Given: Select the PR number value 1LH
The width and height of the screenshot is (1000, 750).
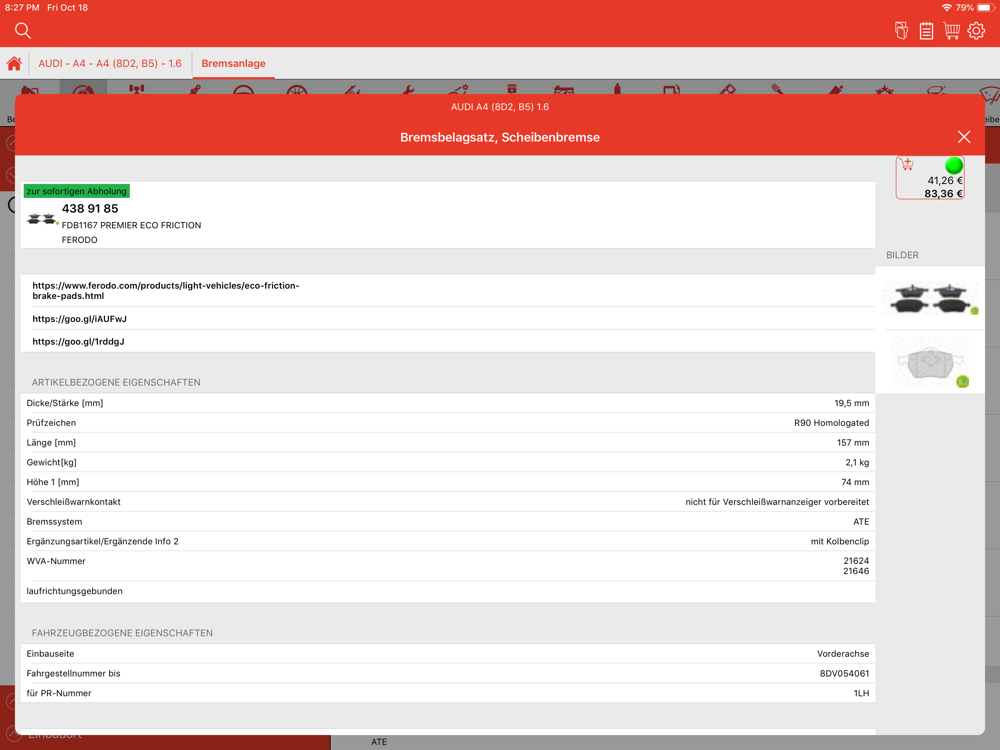Looking at the screenshot, I should coord(862,693).
